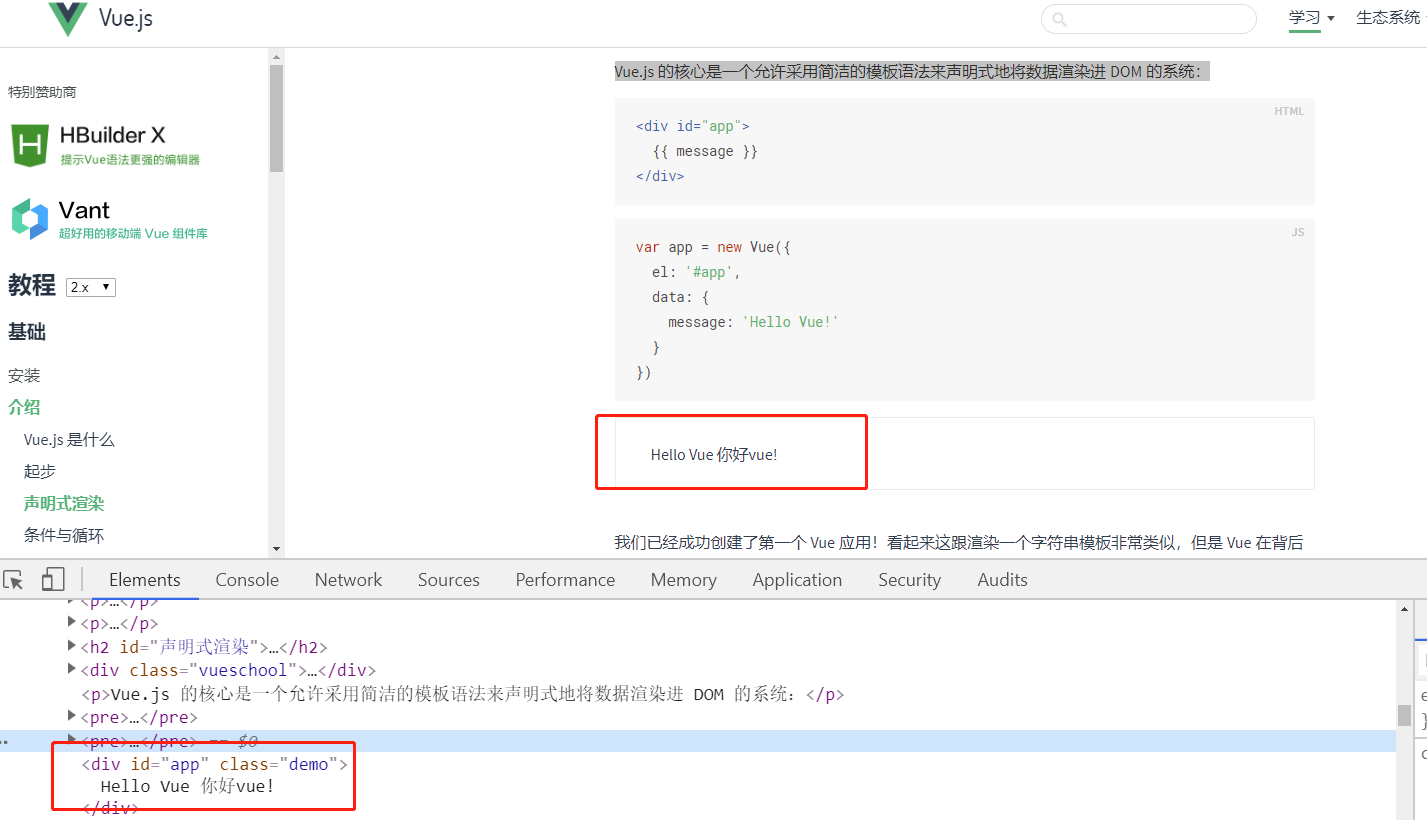Switch to the Audits tab
Viewport: 1427px width, 820px height.
point(1003,580)
